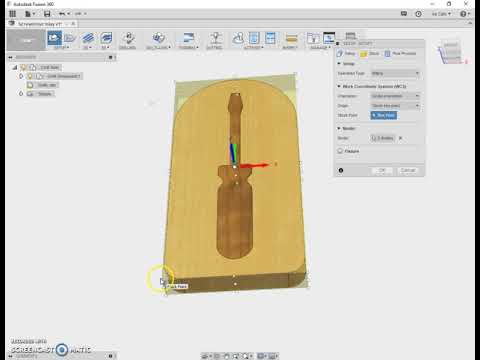Collapse the Setup section in dialog
This screenshot has width=480, height=360.
pos(339,64)
